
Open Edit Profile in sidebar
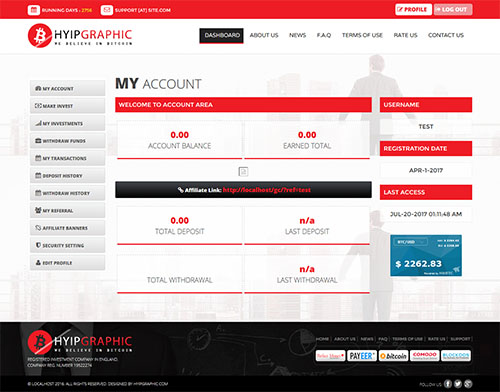click(67, 263)
